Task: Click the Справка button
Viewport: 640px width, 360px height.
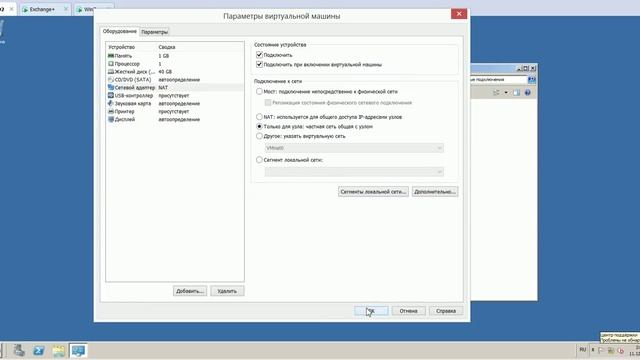Action: (x=446, y=311)
